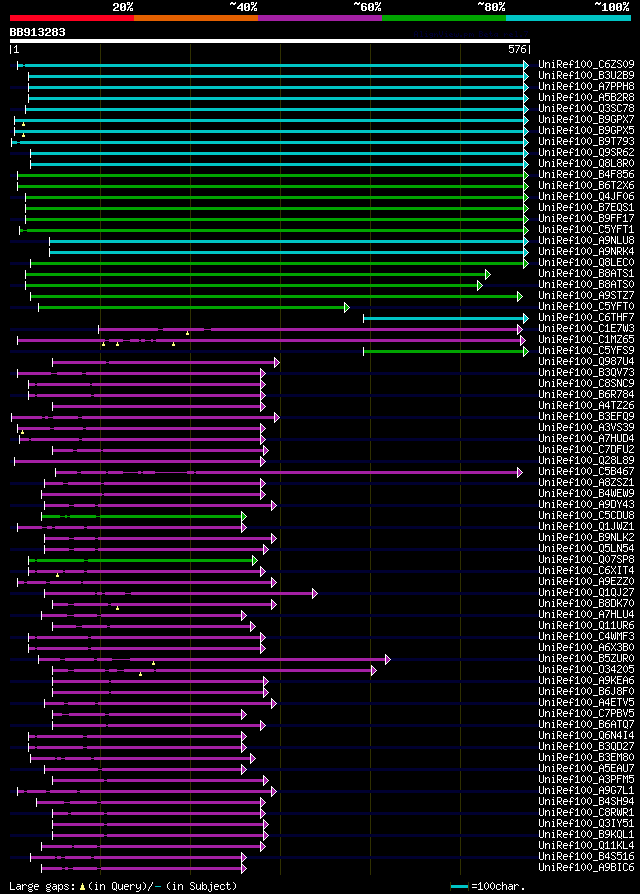Select the UniRef100_B9KQL1 hit name
The height and width of the screenshot is (894, 640).
pyautogui.click(x=586, y=835)
